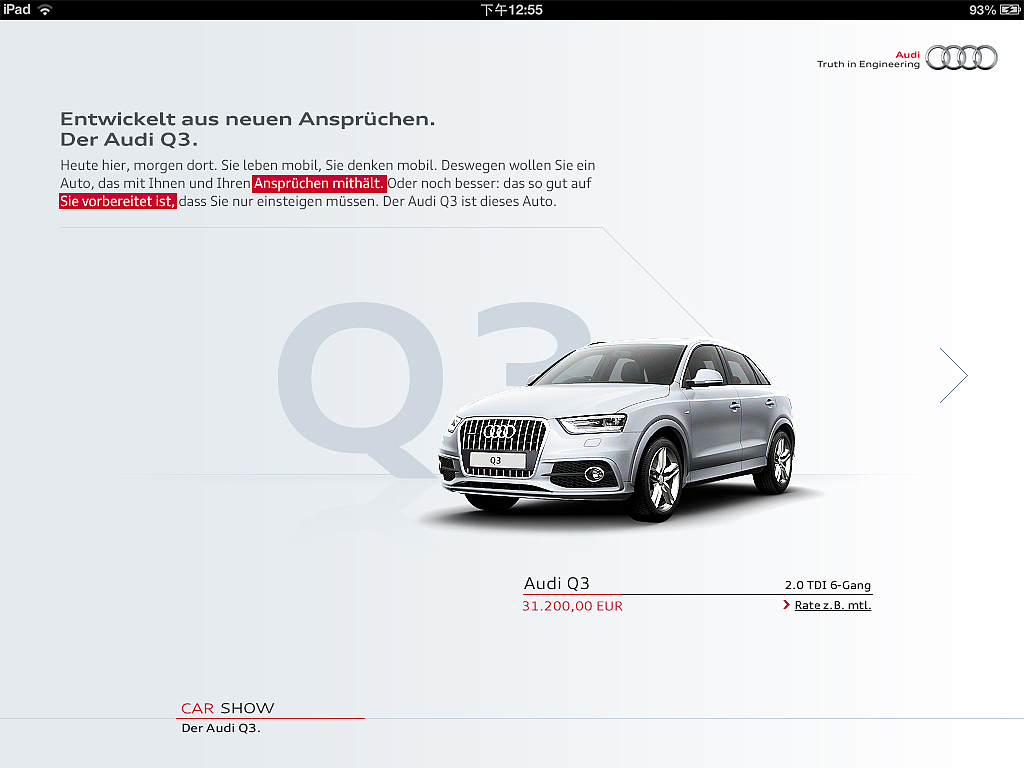Tap the highlighted text Ansprüchen mithält.

[x=318, y=183]
